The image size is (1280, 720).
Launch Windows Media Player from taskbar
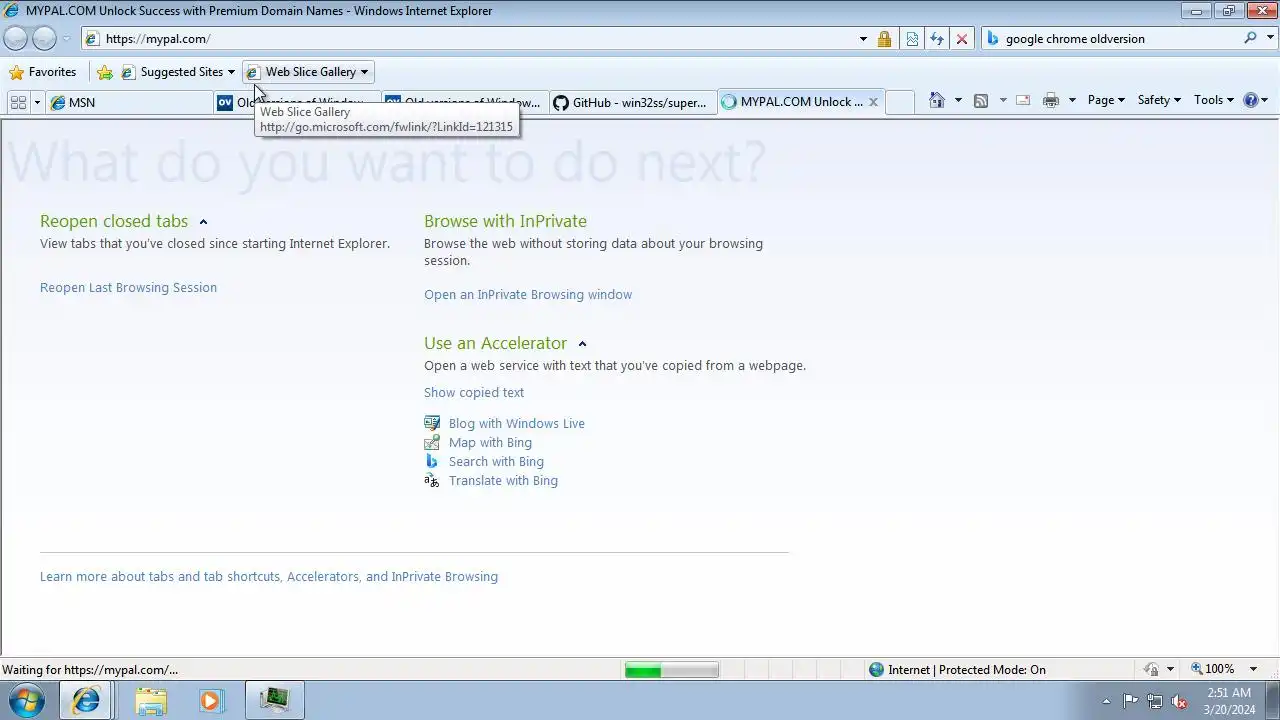[211, 701]
